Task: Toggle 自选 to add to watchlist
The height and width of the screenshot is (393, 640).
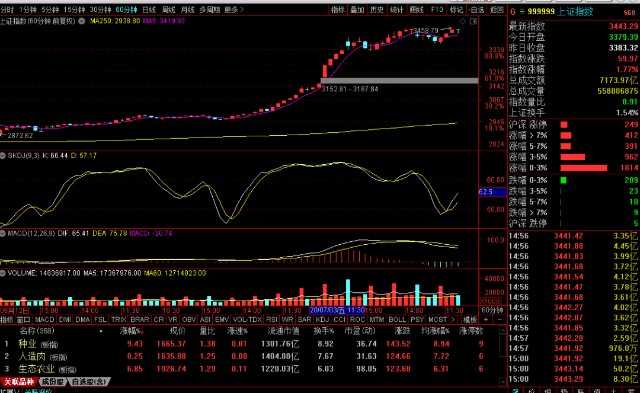Action: click(477, 10)
